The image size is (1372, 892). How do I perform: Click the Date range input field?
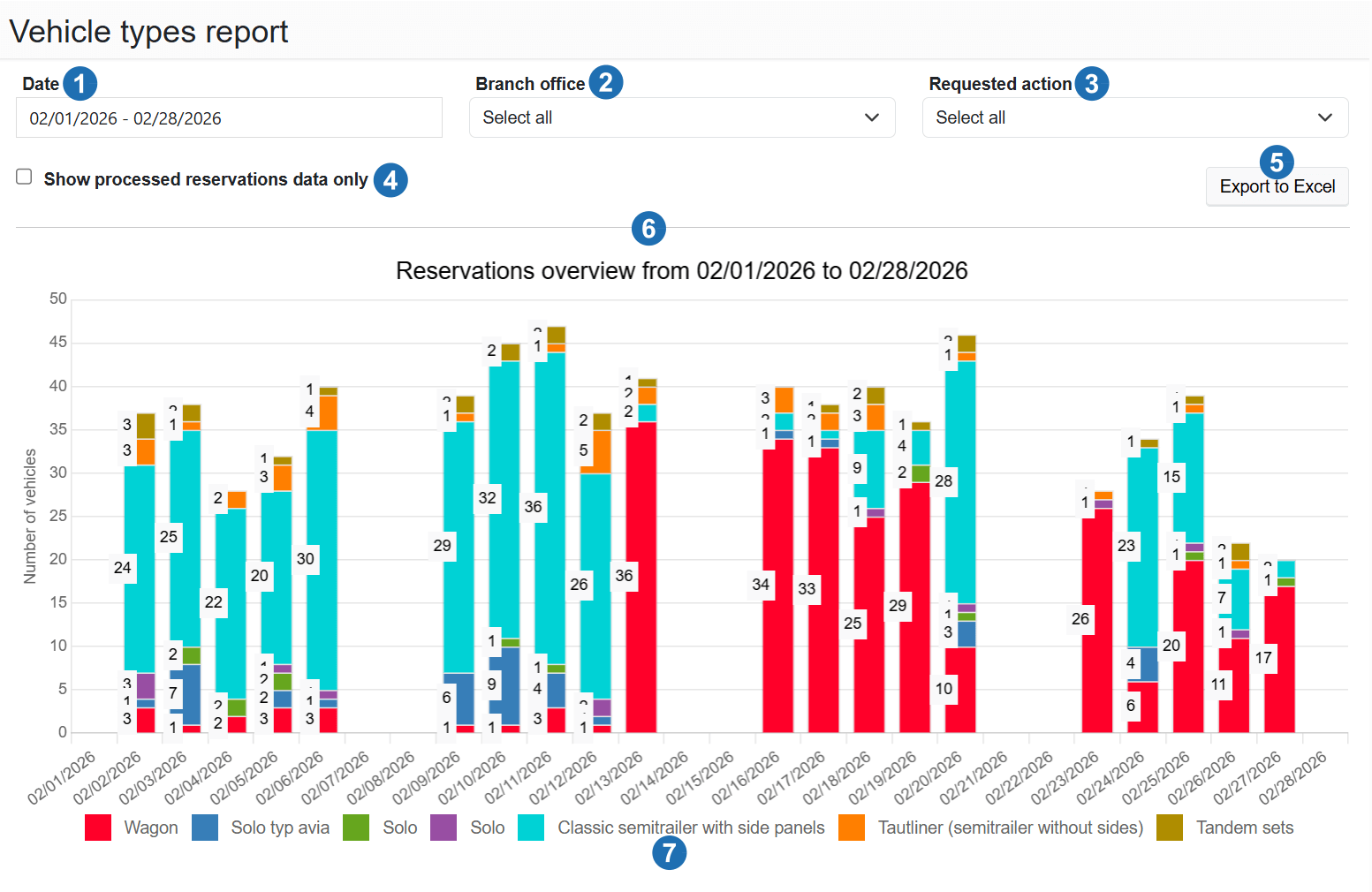229,118
